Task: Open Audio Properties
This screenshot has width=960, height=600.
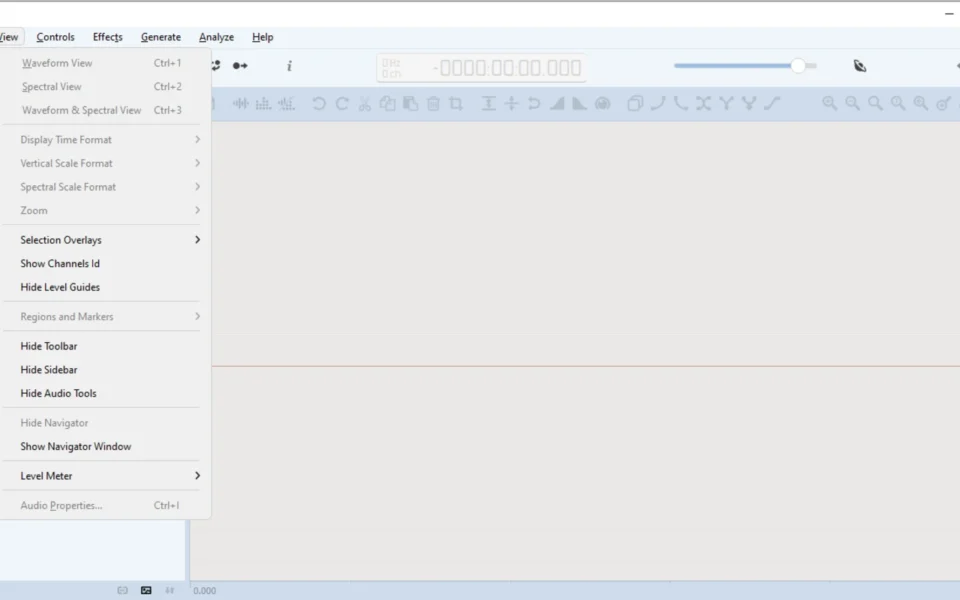Action: click(x=102, y=506)
